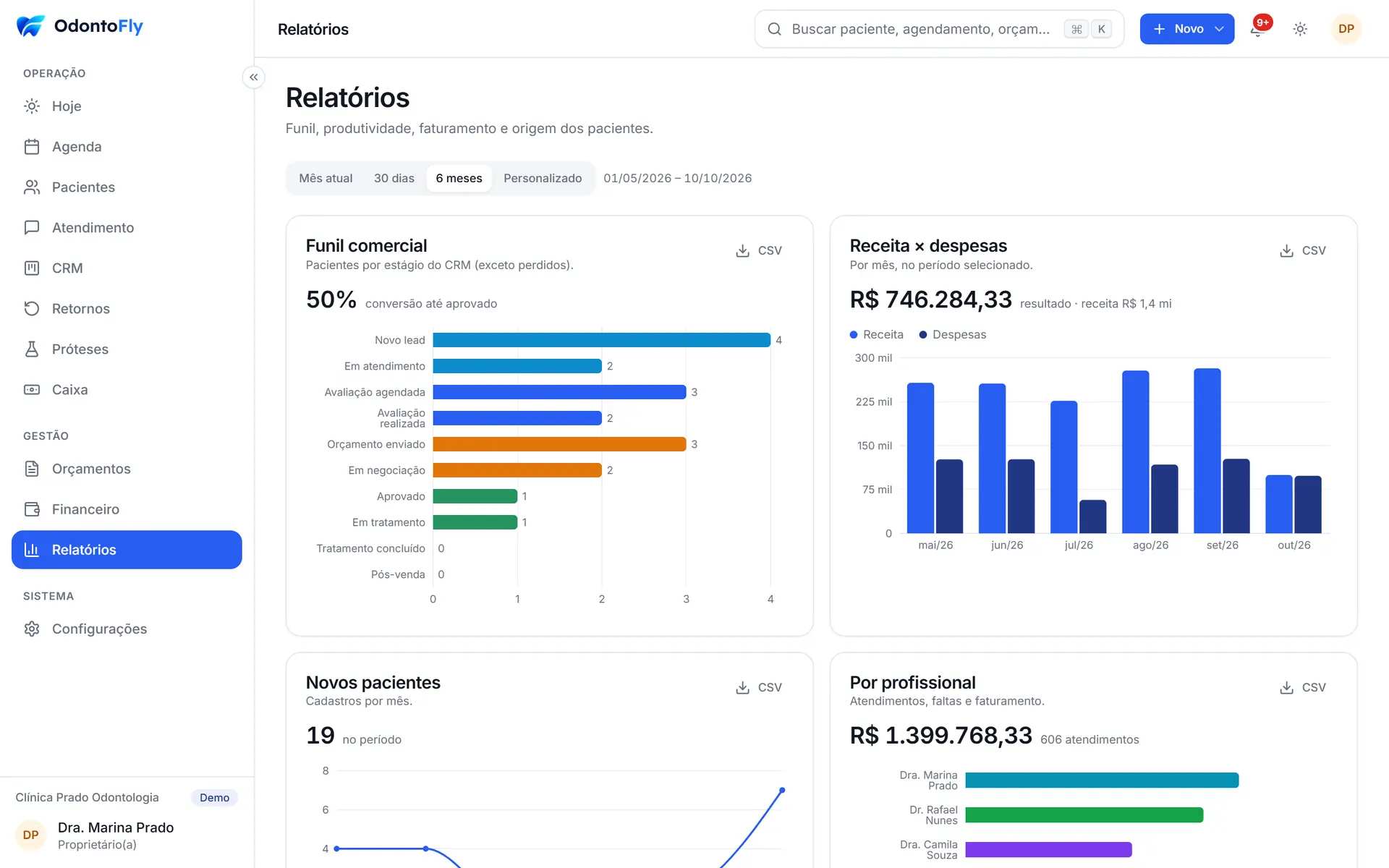The height and width of the screenshot is (868, 1389).
Task: Click the Demo badge
Action: (x=214, y=798)
